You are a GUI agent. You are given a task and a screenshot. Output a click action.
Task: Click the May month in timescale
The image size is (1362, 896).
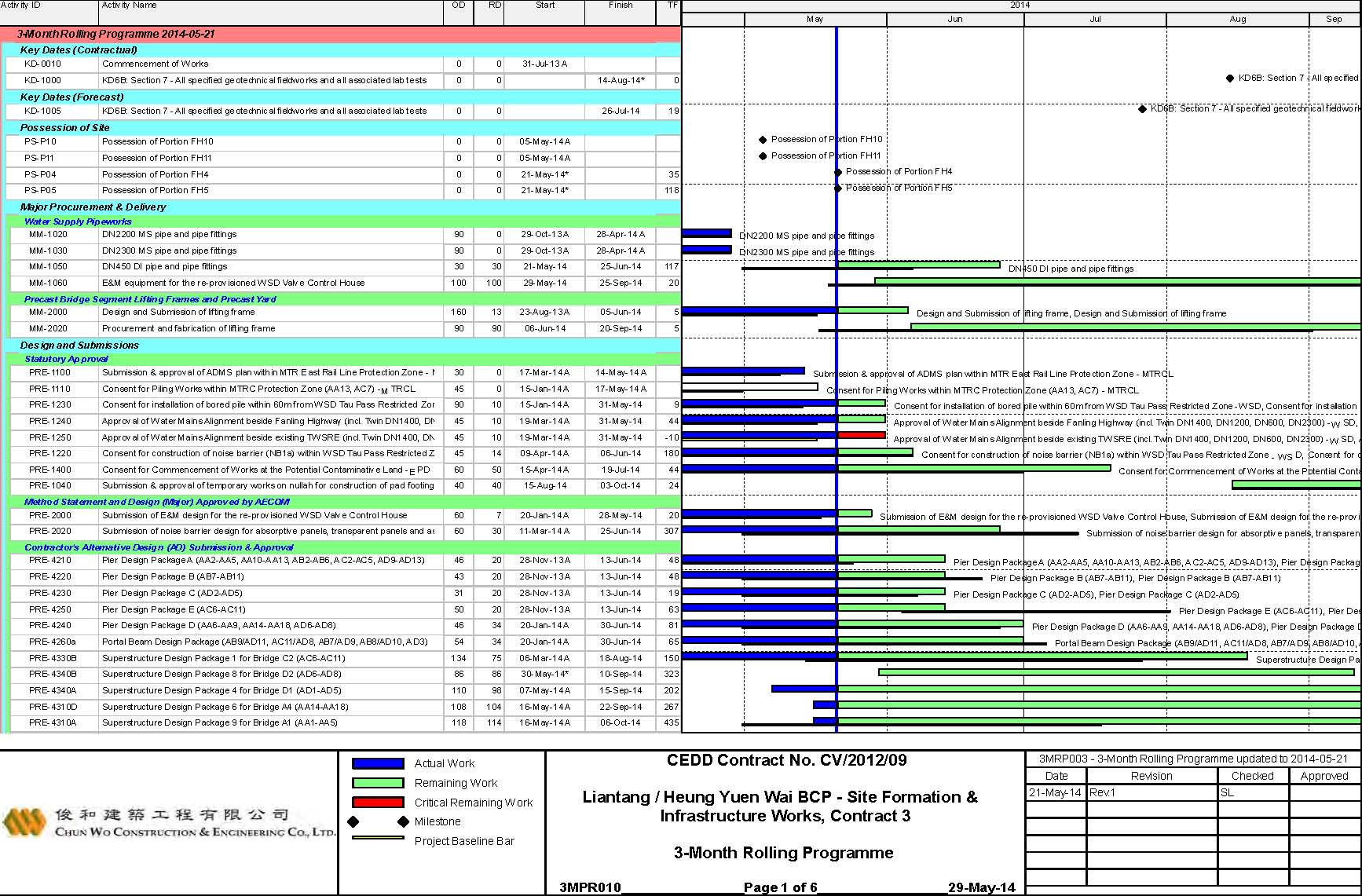click(x=815, y=19)
